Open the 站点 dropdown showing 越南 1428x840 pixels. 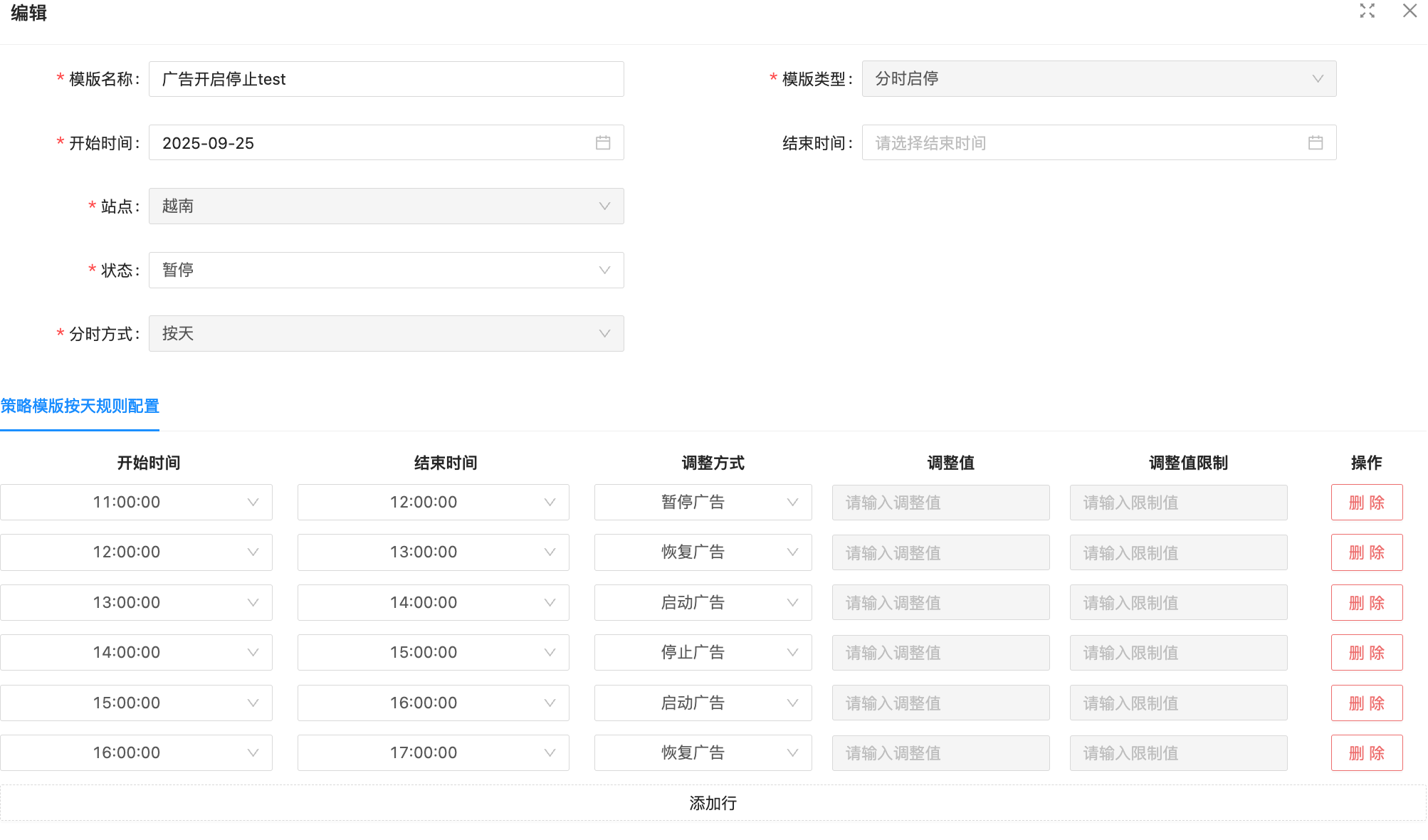[x=386, y=206]
